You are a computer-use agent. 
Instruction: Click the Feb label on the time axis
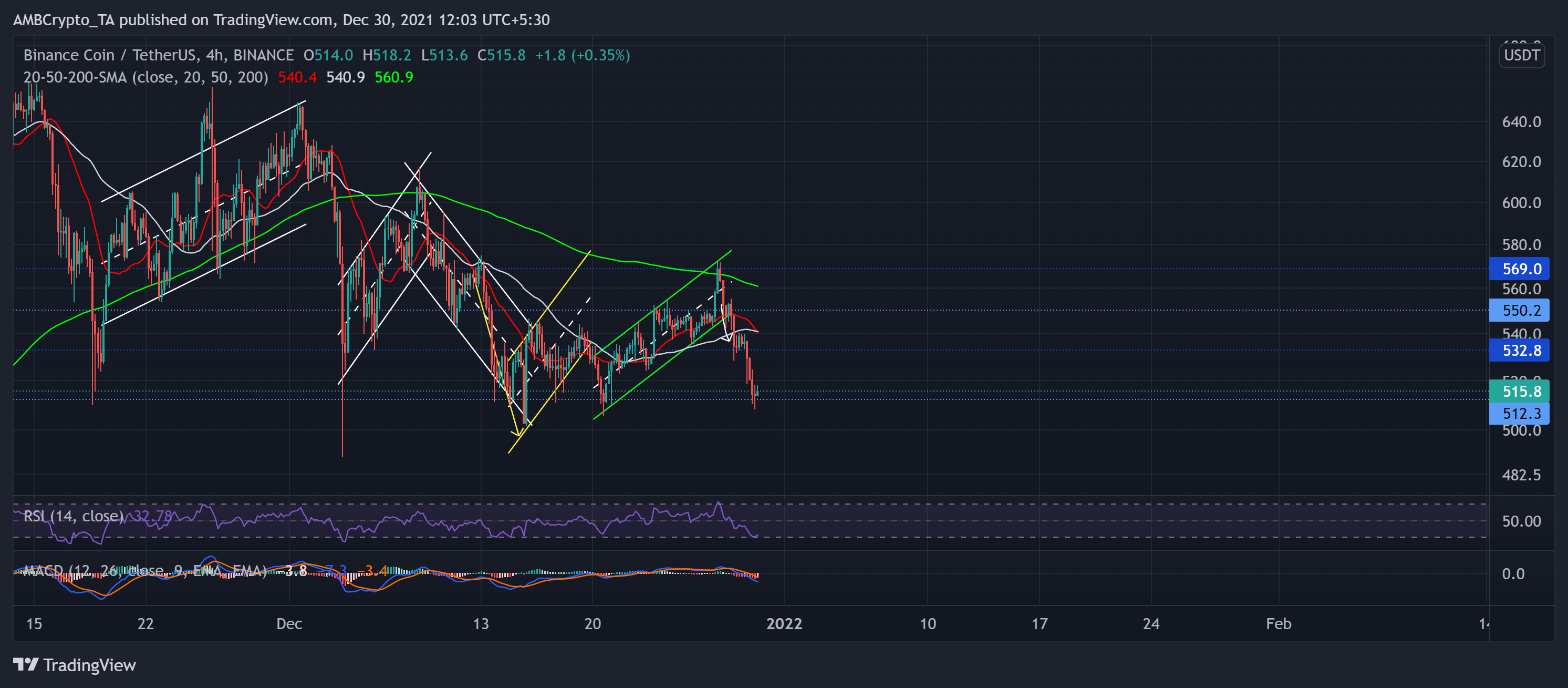(1278, 623)
